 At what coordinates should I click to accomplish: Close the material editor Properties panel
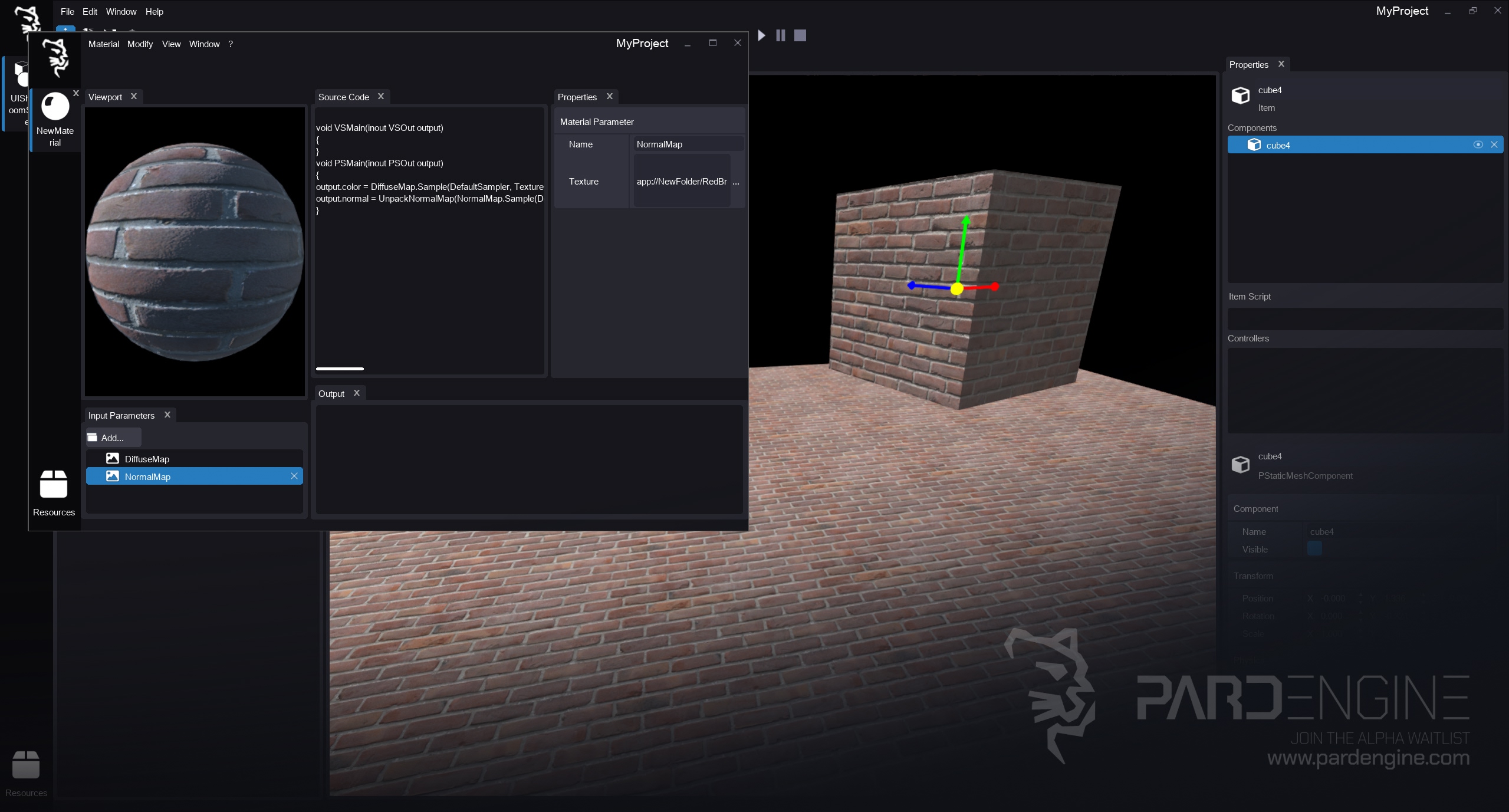[610, 97]
